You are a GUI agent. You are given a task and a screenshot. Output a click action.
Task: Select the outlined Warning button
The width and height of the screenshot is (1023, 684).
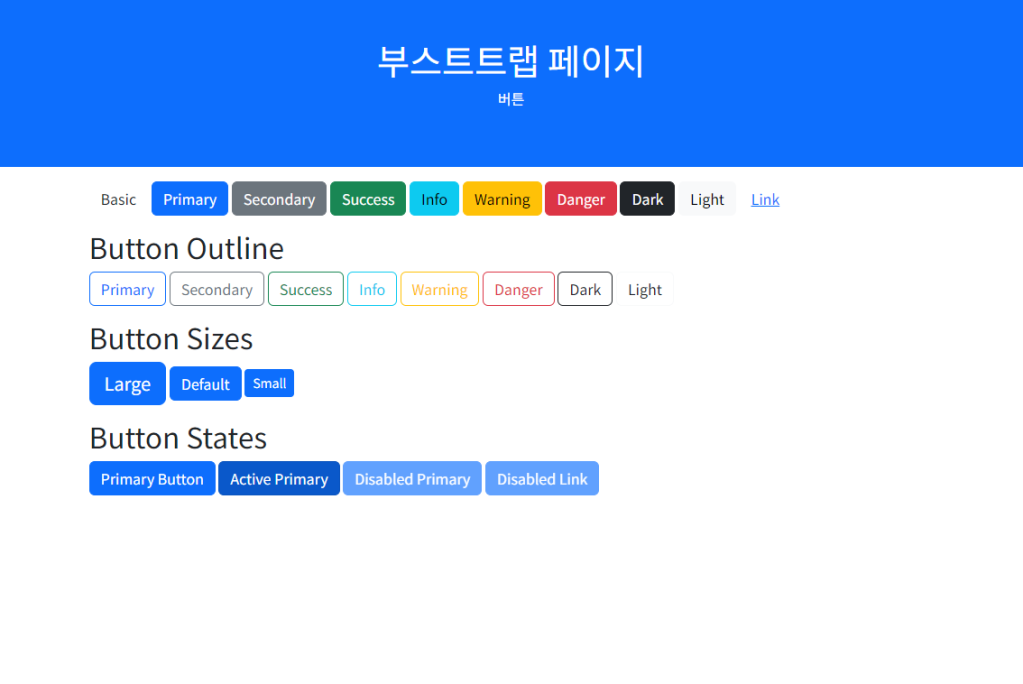pos(439,289)
